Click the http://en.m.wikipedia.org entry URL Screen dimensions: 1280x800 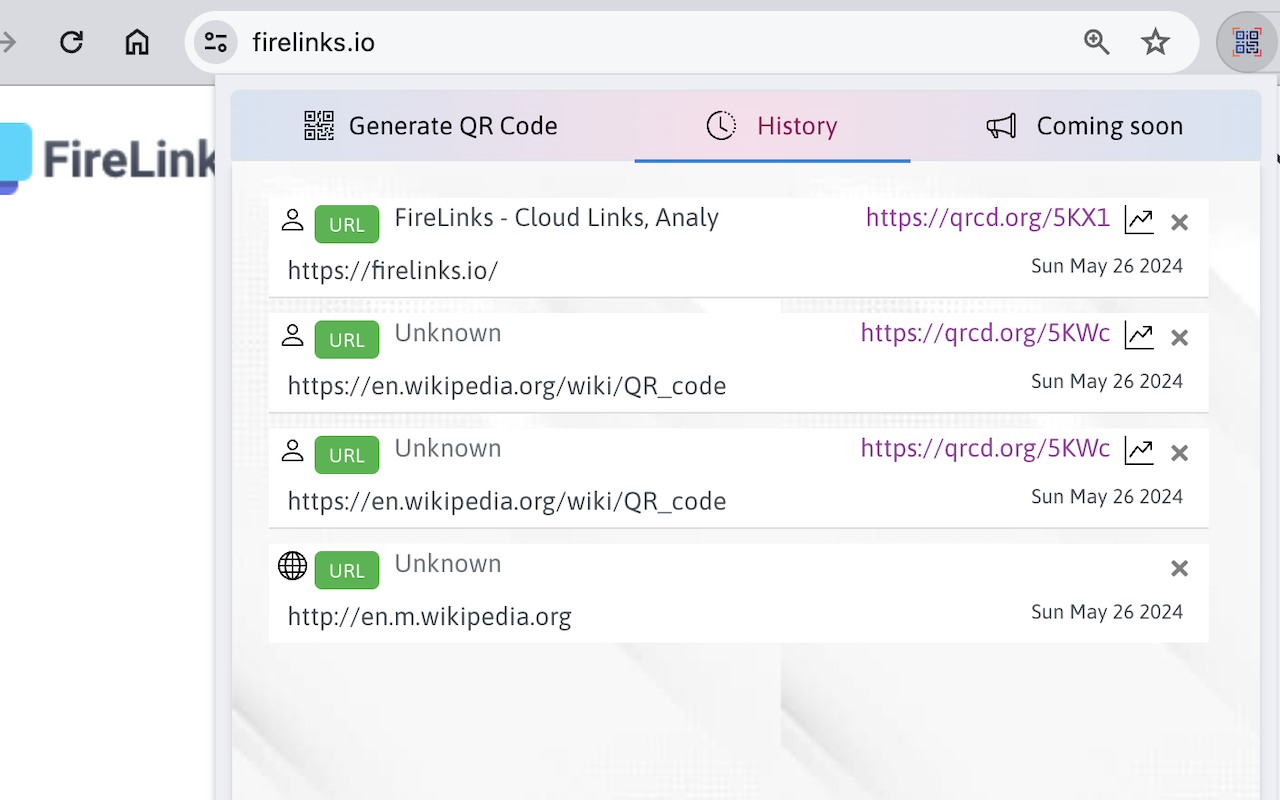pos(429,616)
